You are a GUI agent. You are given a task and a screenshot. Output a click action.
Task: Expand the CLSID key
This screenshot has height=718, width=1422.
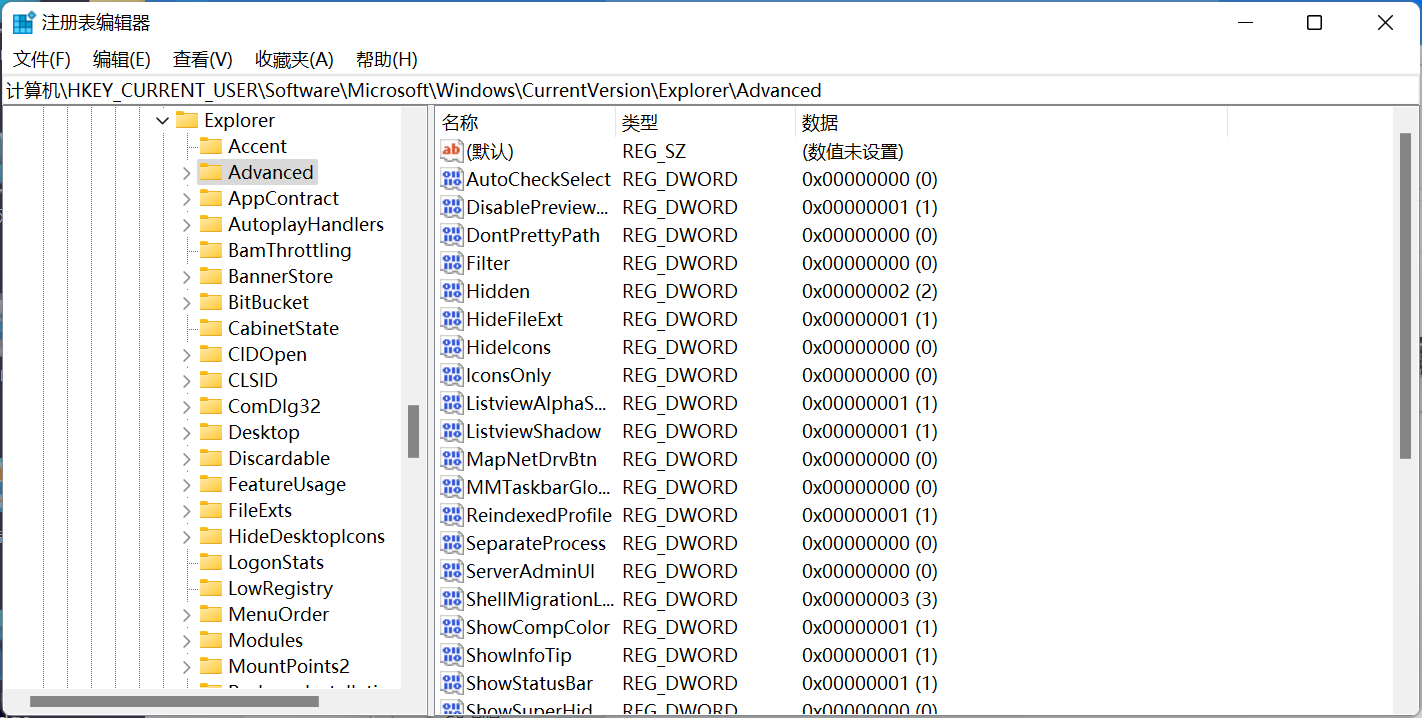(x=186, y=380)
